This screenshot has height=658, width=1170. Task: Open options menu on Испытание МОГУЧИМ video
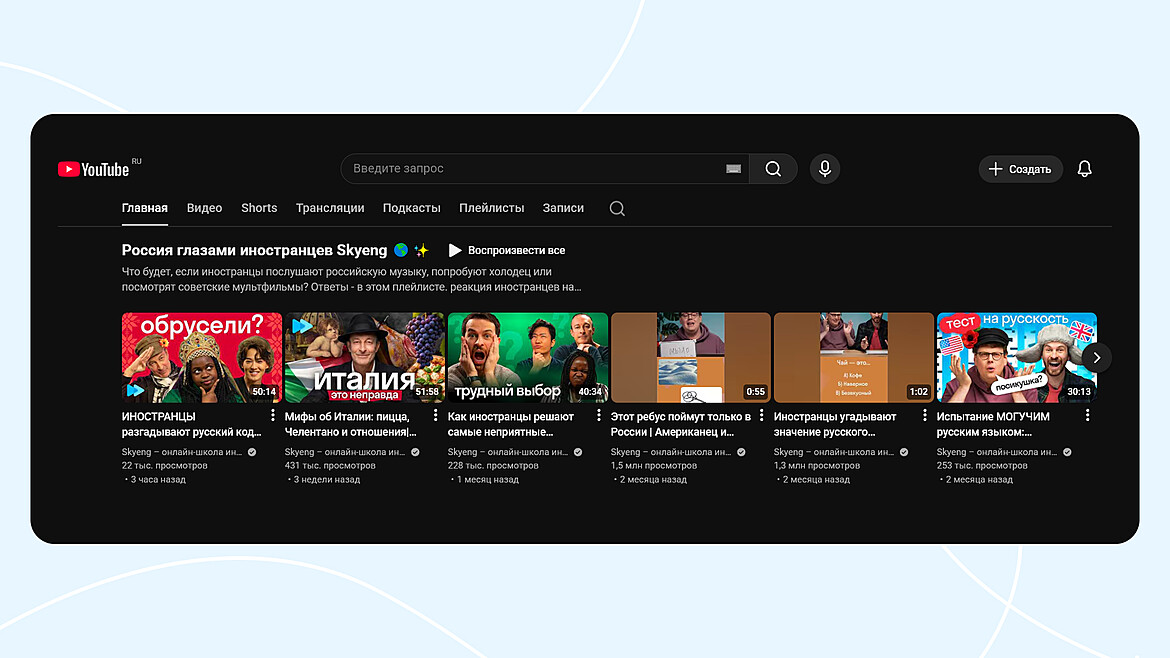(x=1087, y=414)
